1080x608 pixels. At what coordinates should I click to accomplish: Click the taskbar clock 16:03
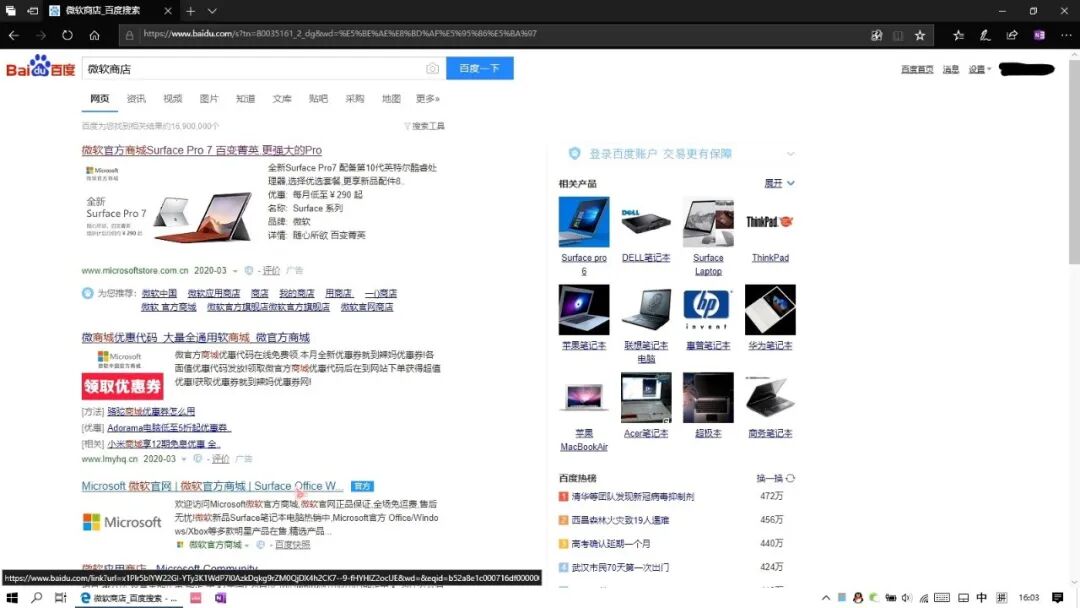pyautogui.click(x=1029, y=598)
